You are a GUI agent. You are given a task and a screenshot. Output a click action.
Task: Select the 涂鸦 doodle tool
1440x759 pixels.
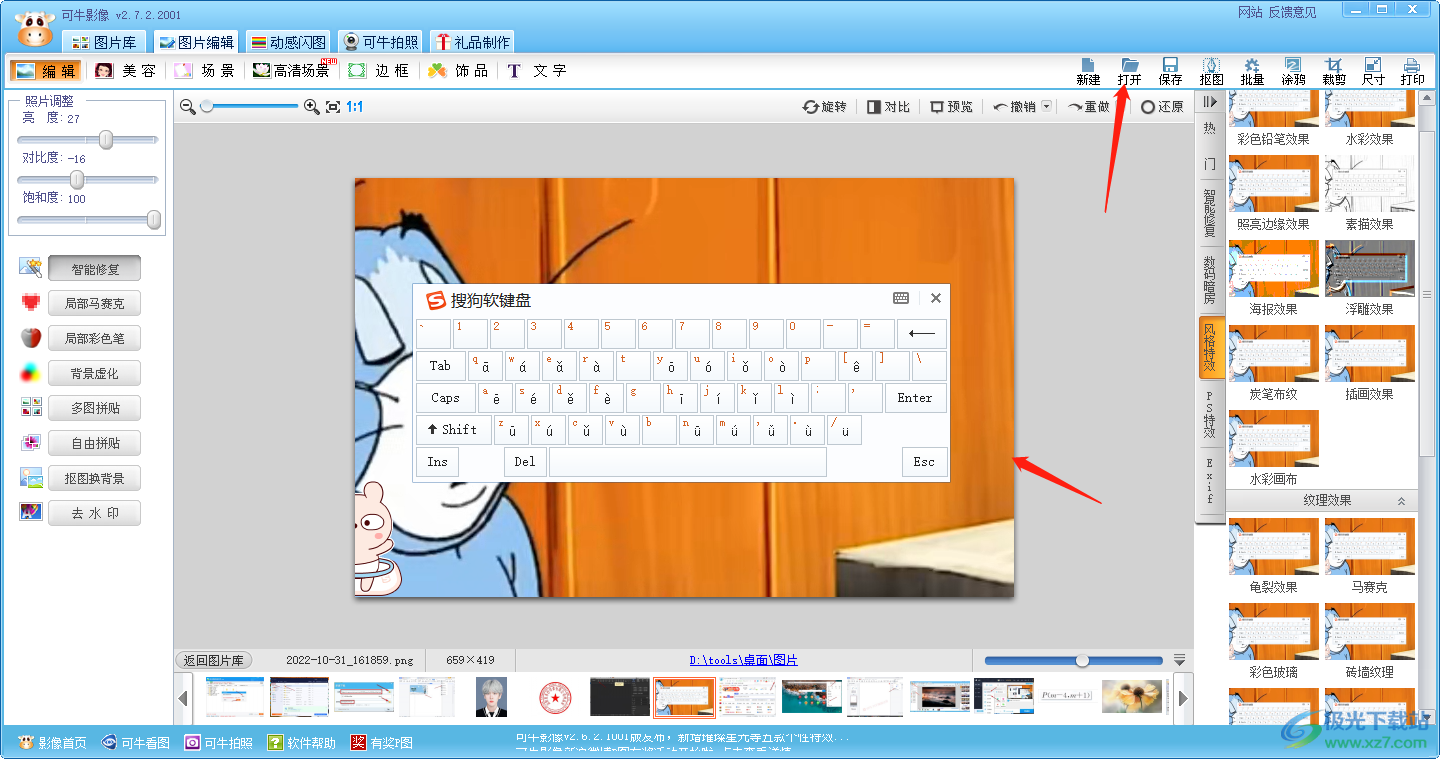coord(1293,71)
